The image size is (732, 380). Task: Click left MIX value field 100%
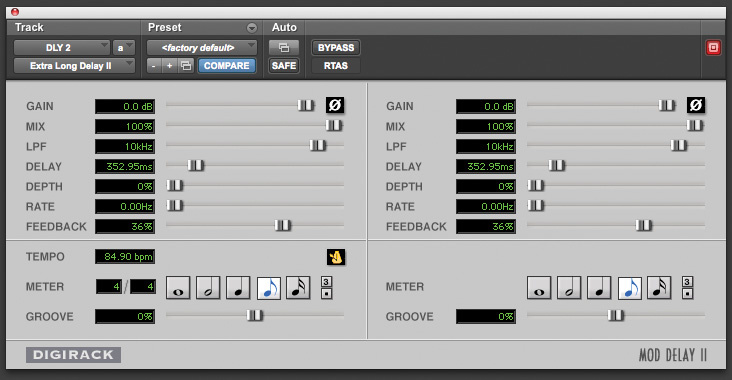click(x=125, y=127)
